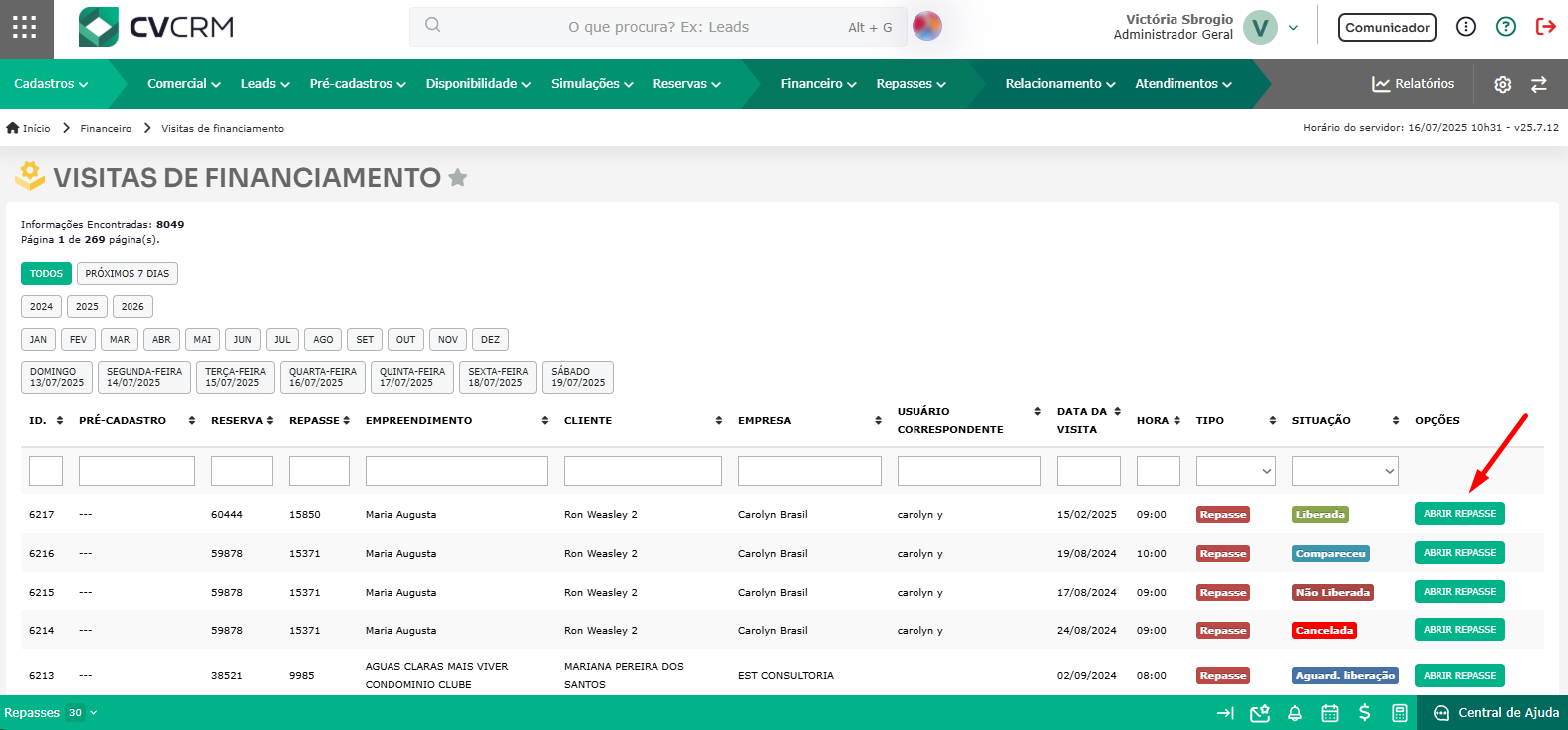Viewport: 1568px width, 730px height.
Task: Select the TODOS filter toggle
Action: pyautogui.click(x=46, y=274)
